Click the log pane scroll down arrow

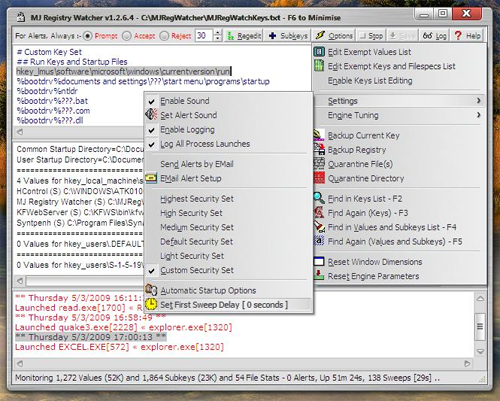tap(480, 351)
